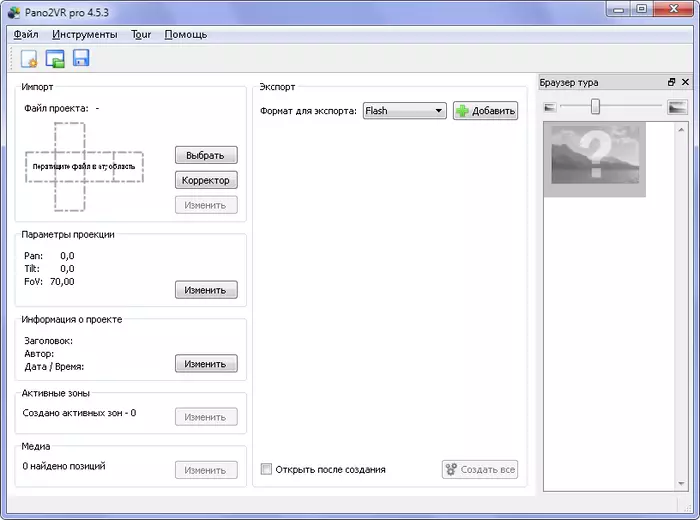This screenshot has height=520, width=700.
Task: Undock the Браузер тура panel
Action: 671,82
